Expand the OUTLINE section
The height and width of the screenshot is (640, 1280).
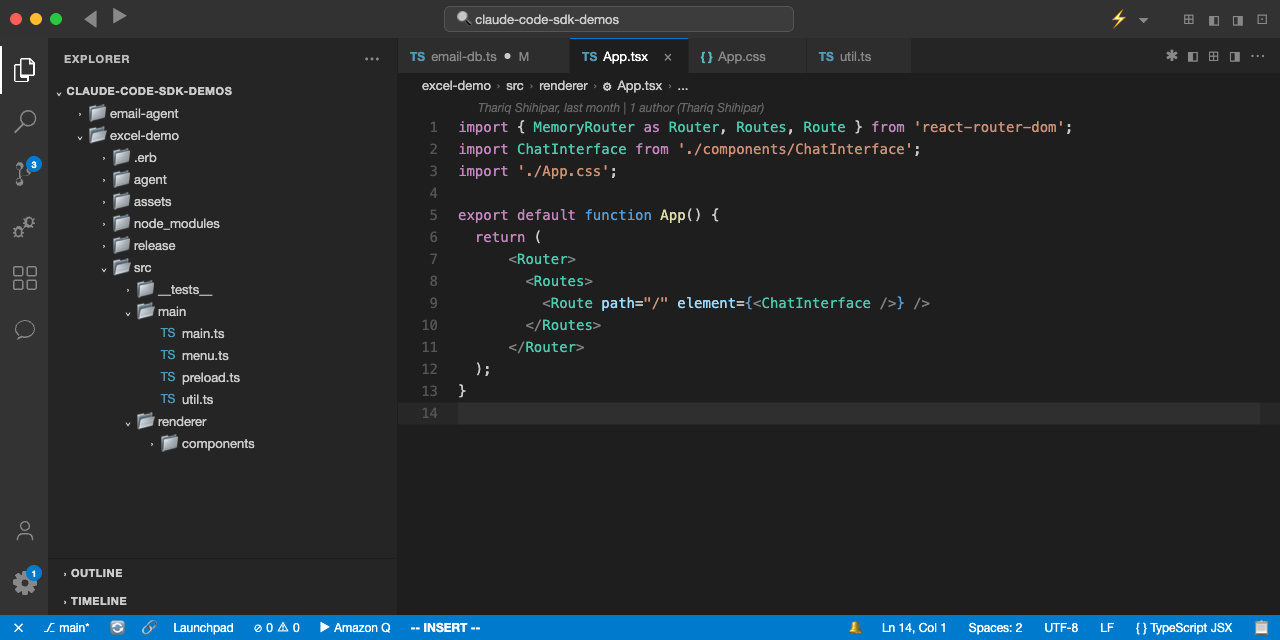(96, 573)
